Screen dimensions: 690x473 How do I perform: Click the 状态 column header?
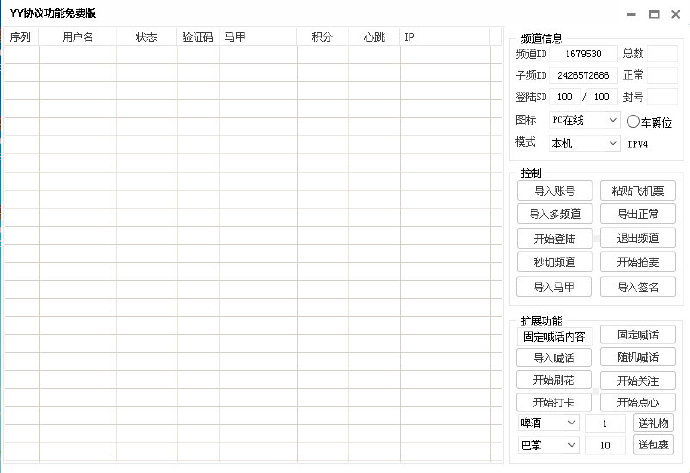point(147,37)
